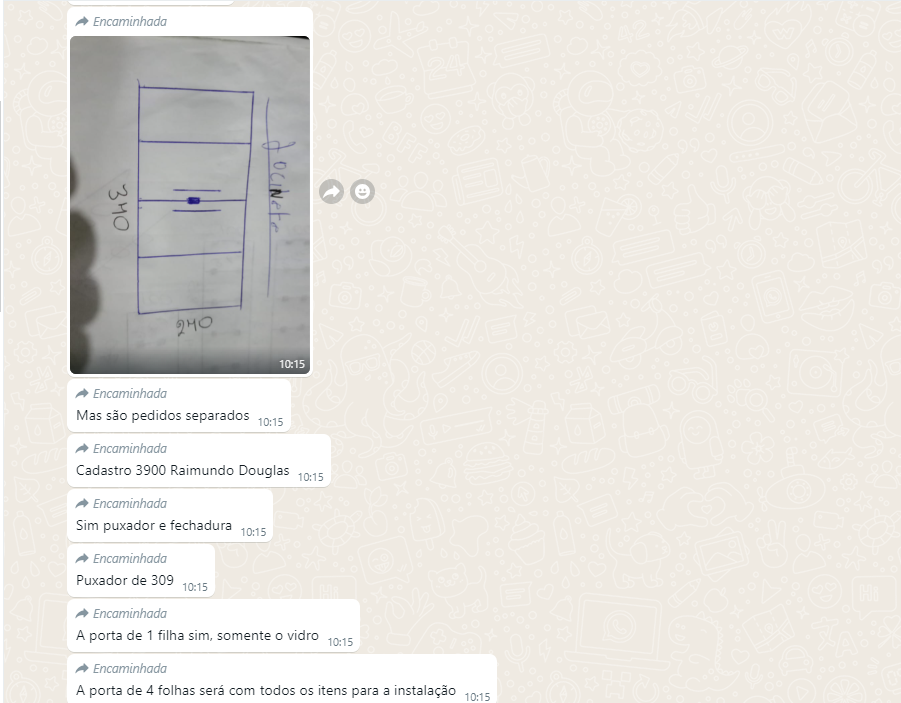Click forwarded icon on 'Sim puxador e fechadura' message

pos(82,504)
